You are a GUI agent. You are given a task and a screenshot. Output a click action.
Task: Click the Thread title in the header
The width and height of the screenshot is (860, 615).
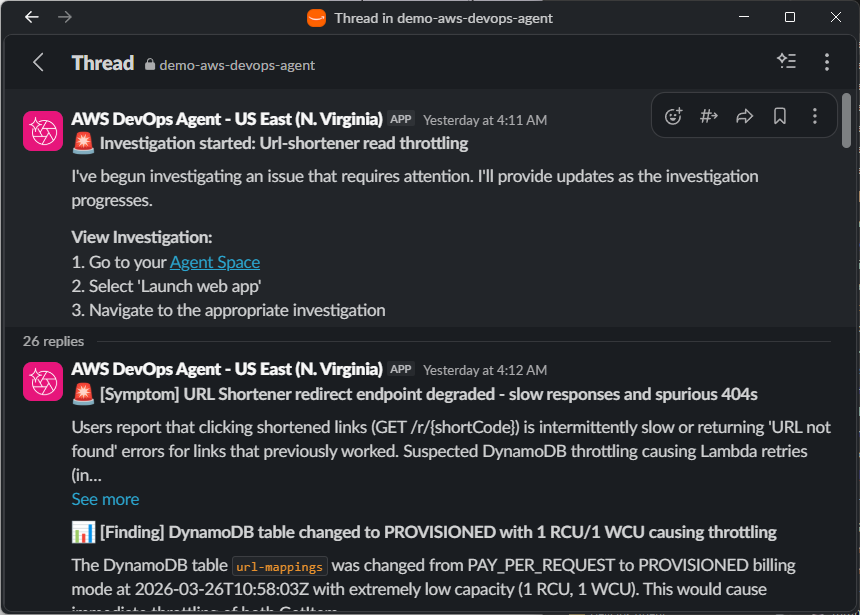[102, 62]
